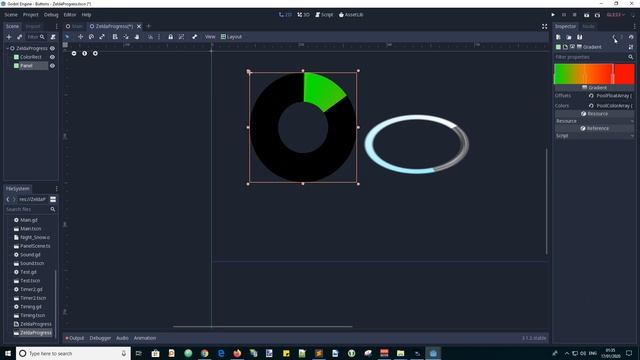Open the Scene menu
This screenshot has height=360, width=640.
click(x=11, y=15)
